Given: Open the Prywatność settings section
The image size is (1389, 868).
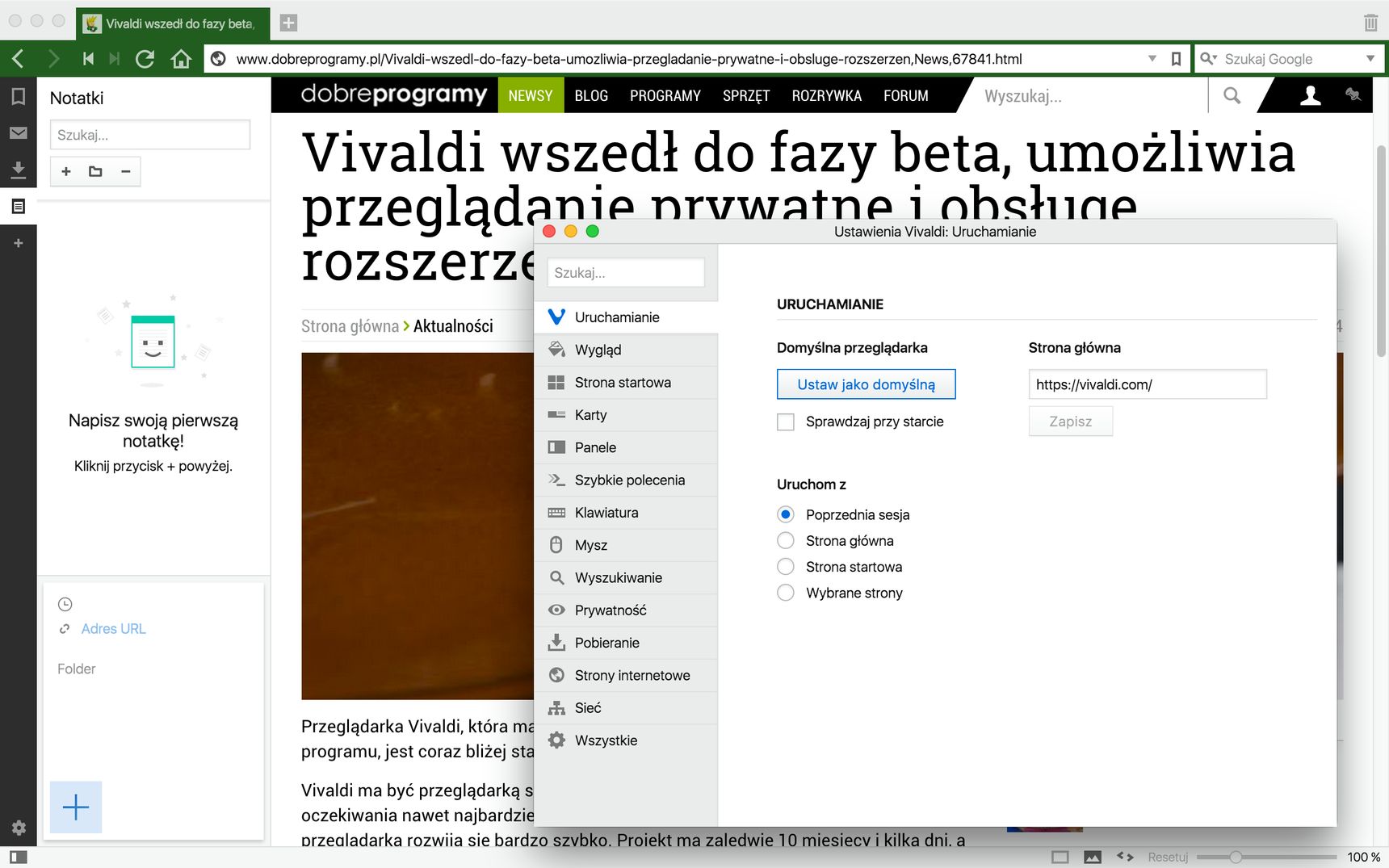Looking at the screenshot, I should 626,610.
